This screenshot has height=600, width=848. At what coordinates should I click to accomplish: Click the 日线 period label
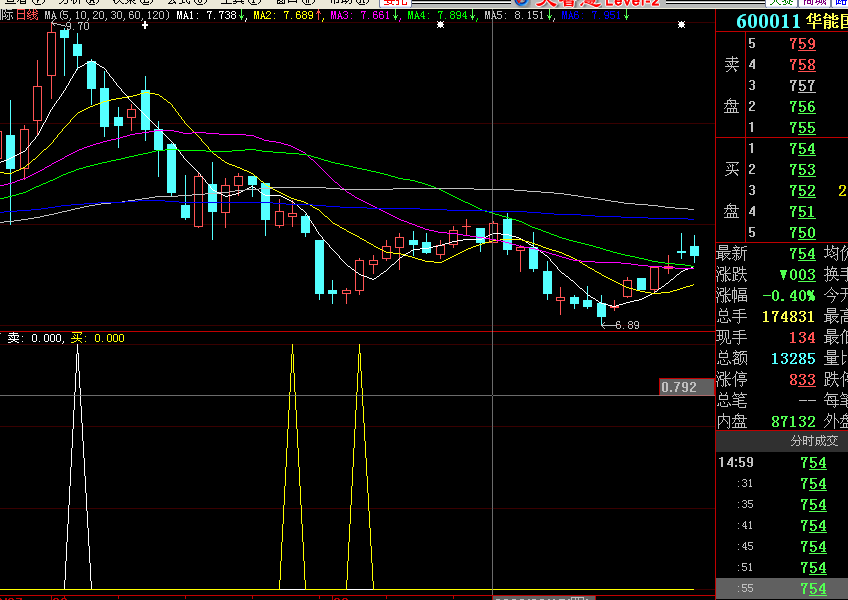click(26, 16)
